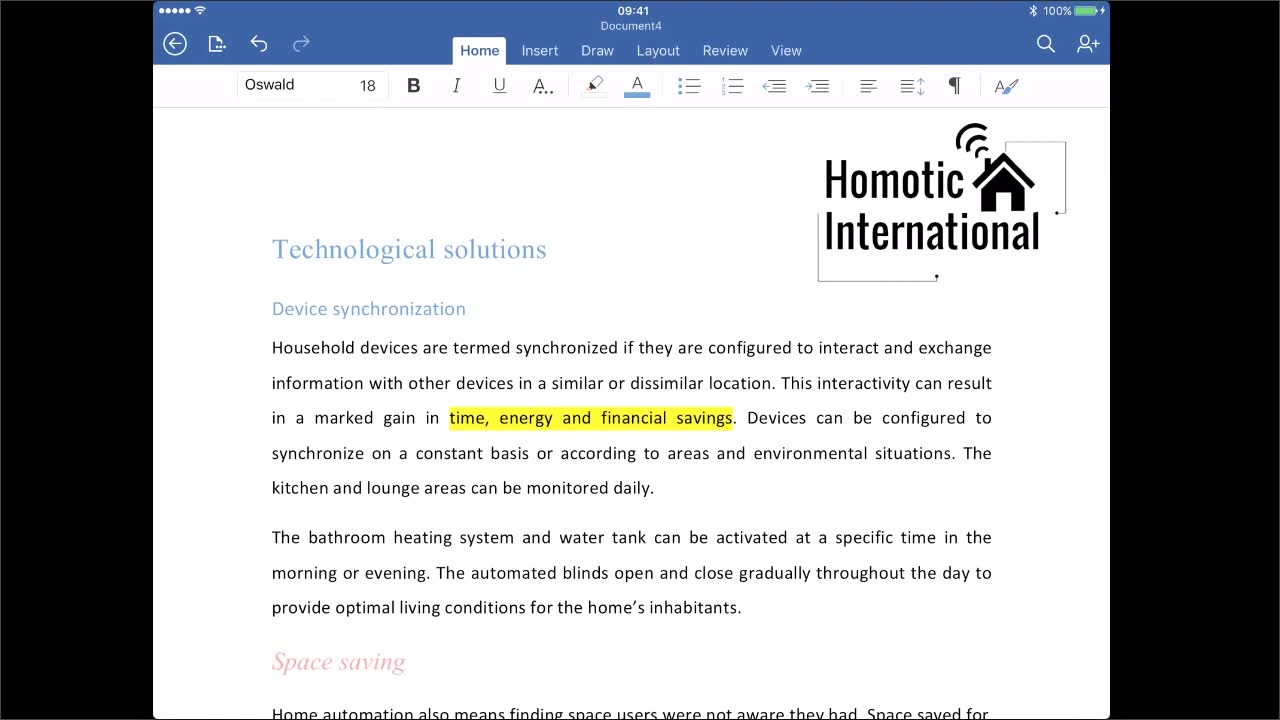Tap the back arrow button
This screenshot has width=1280, height=720.
pos(175,43)
